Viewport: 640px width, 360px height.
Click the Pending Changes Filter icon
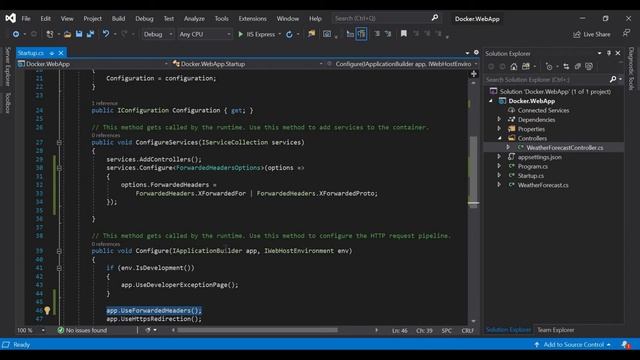click(x=549, y=67)
